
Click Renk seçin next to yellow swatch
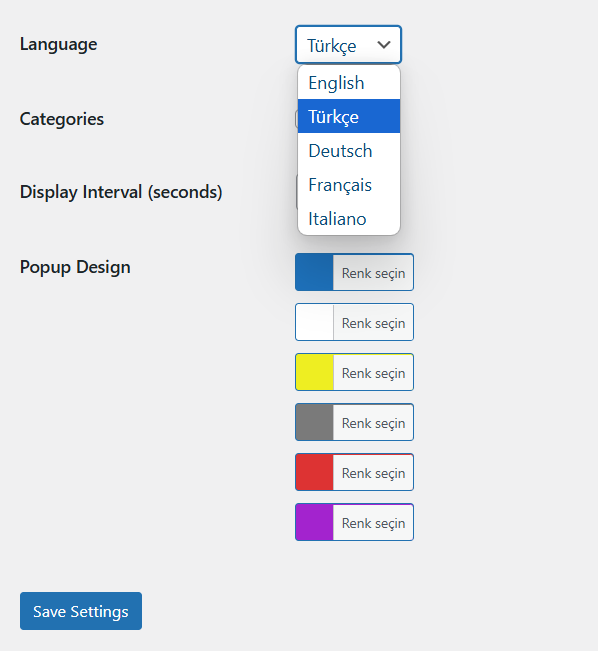coord(373,373)
